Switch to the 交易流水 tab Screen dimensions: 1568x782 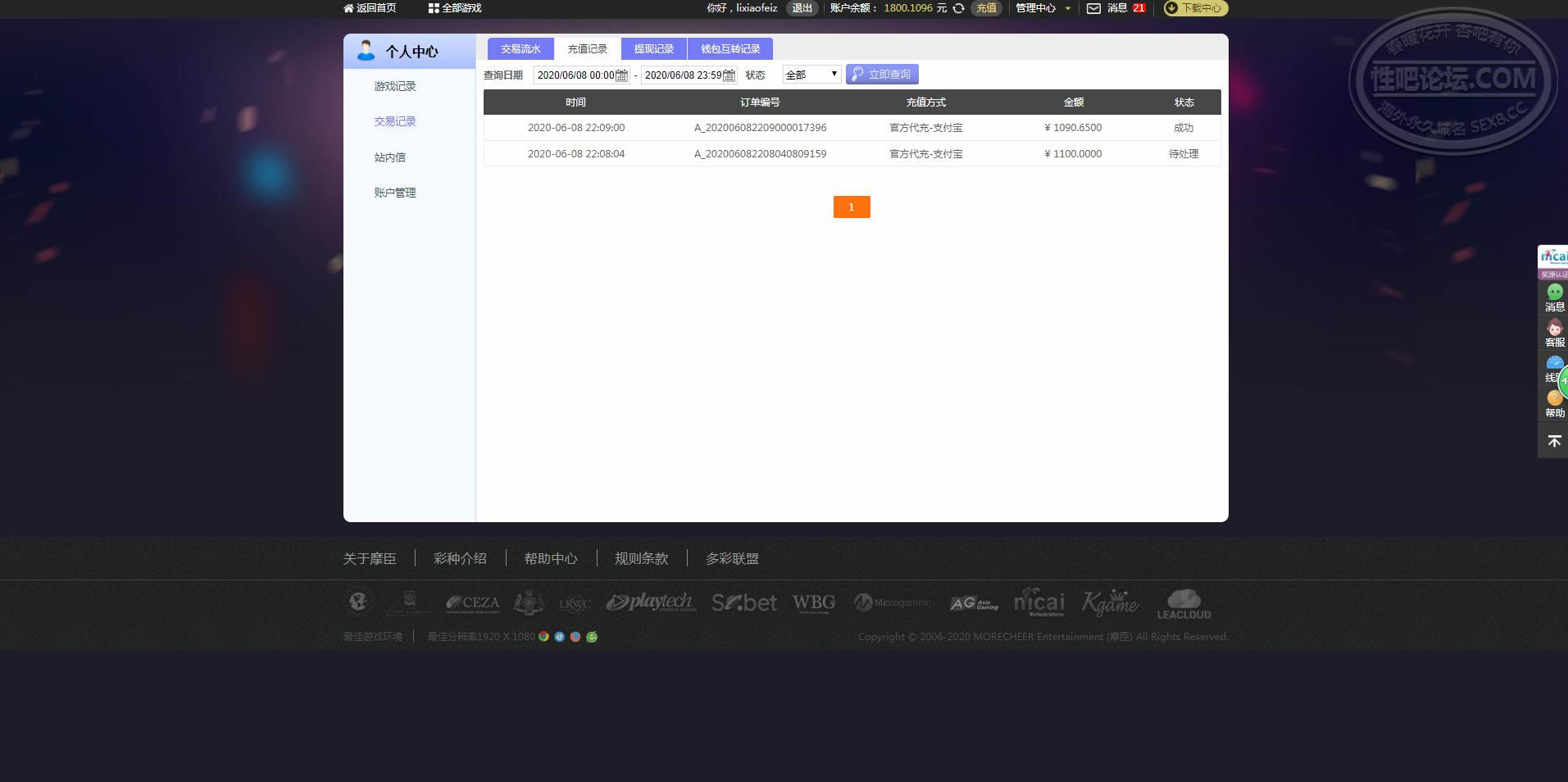(520, 49)
